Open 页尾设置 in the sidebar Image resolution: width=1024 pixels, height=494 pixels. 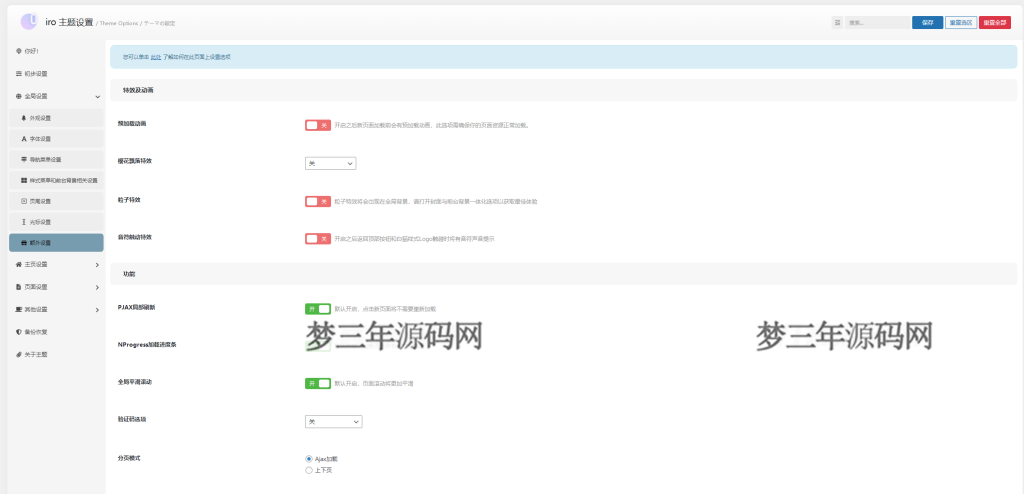[x=56, y=201]
